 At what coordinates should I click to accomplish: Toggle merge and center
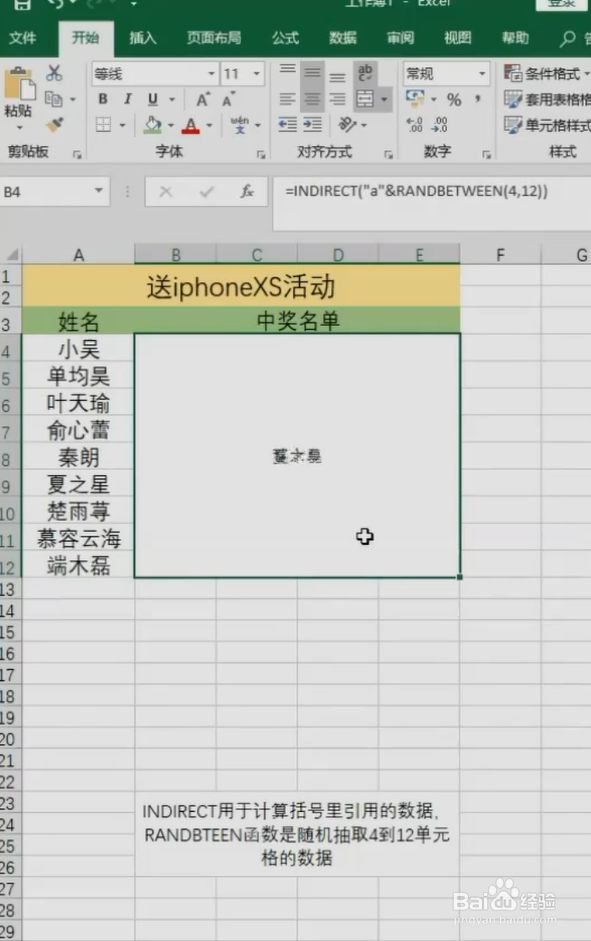[365, 98]
